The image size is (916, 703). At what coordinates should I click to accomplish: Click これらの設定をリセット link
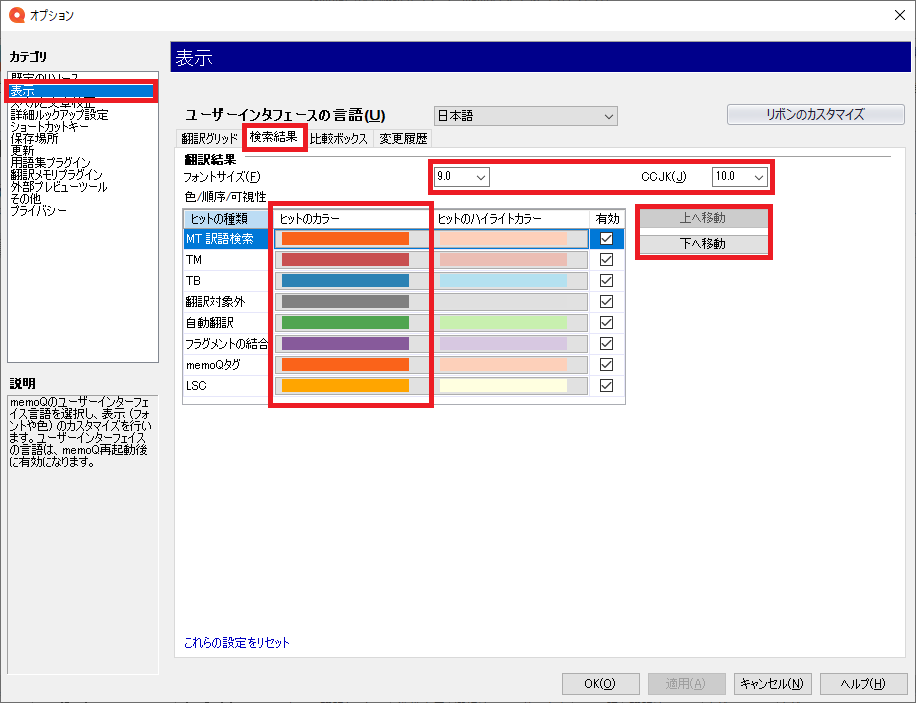coord(237,643)
